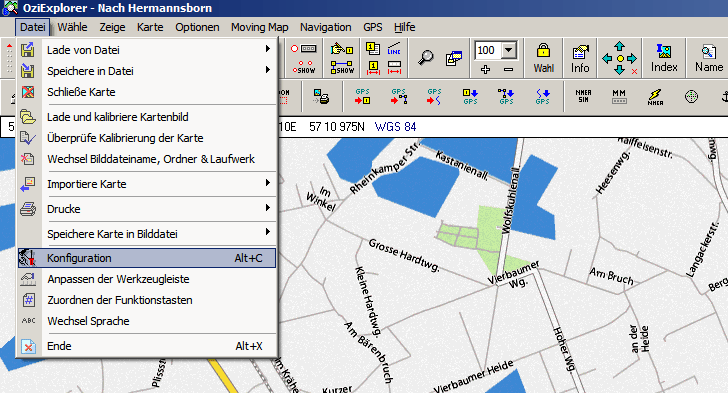Open the track point tools icon
Screen dimensions: 728x393
pos(304,48)
